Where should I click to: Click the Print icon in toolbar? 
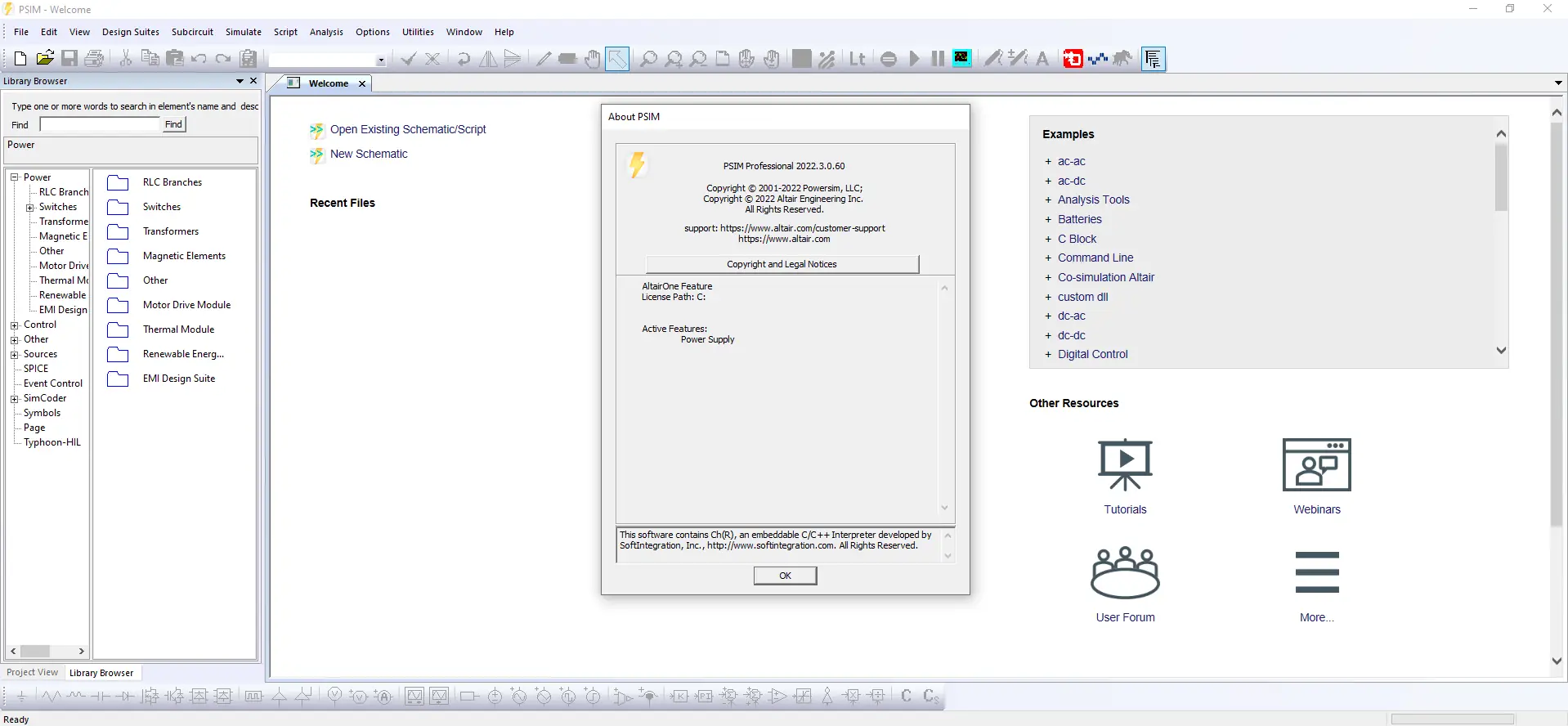click(x=94, y=59)
